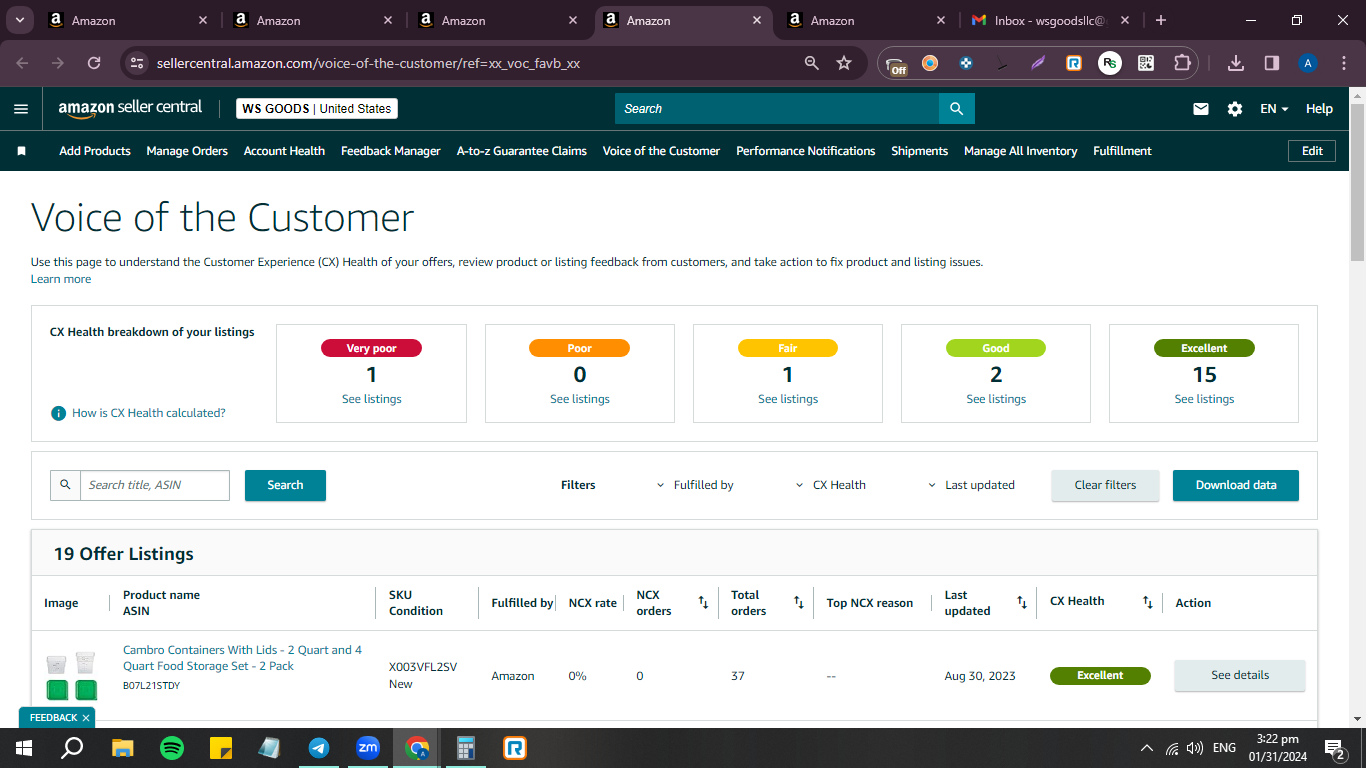Screen dimensions: 1366x768
Task: Click the QR code extension icon
Action: click(1146, 63)
